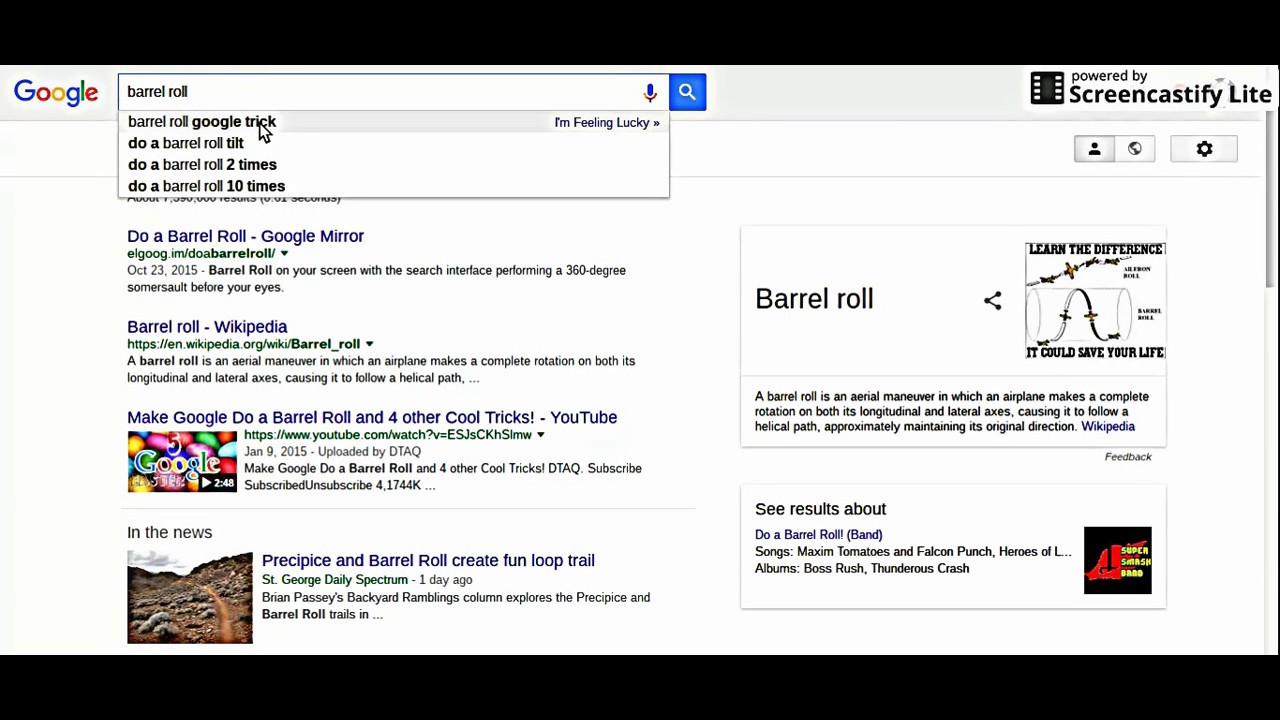The image size is (1280, 720).
Task: Click the Screencastify Lite film icon
Action: (x=1047, y=88)
